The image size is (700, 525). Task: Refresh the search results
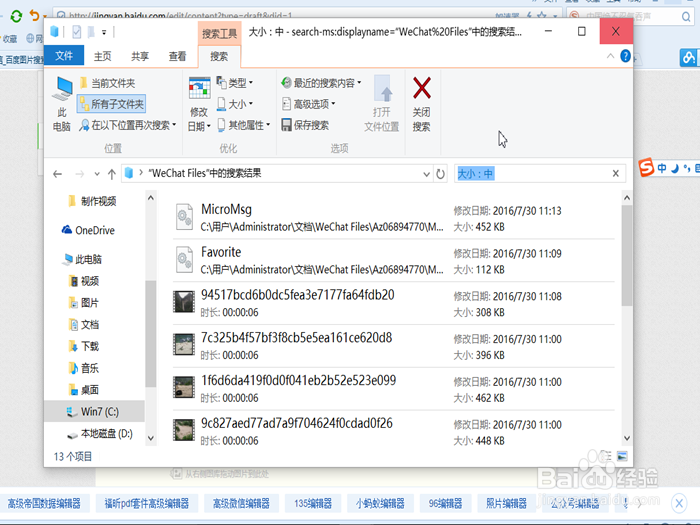(440, 174)
